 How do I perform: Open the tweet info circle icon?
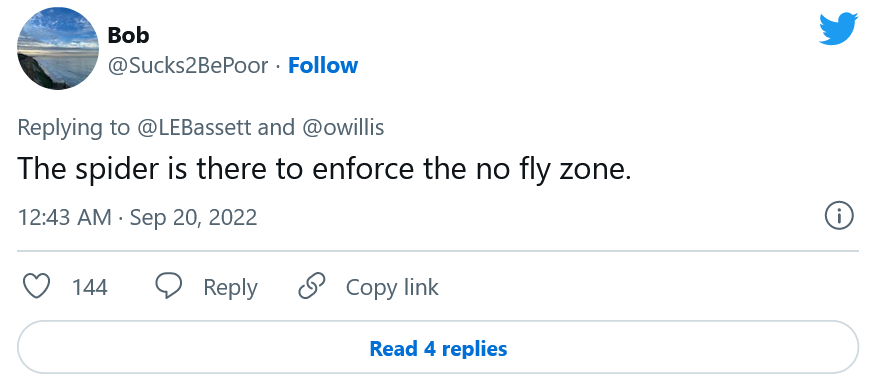pos(839,216)
